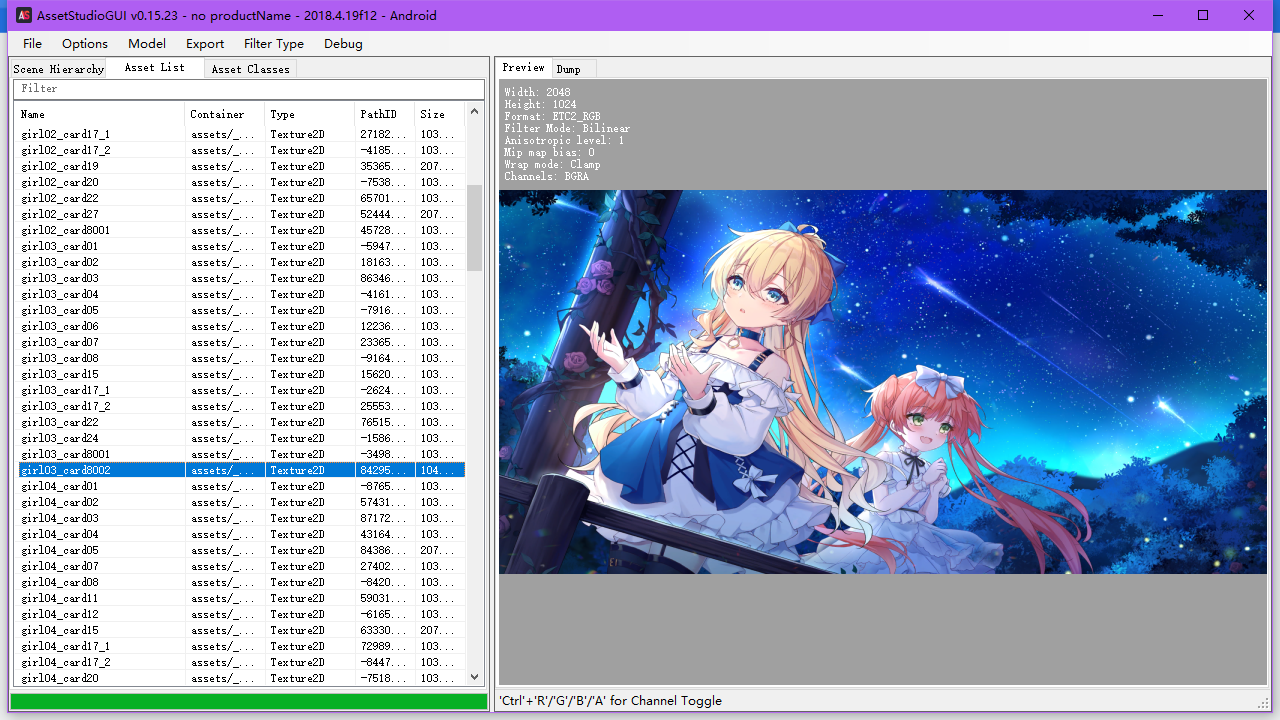Switch to the Asset Classes tab
This screenshot has width=1280, height=720.
tap(250, 69)
